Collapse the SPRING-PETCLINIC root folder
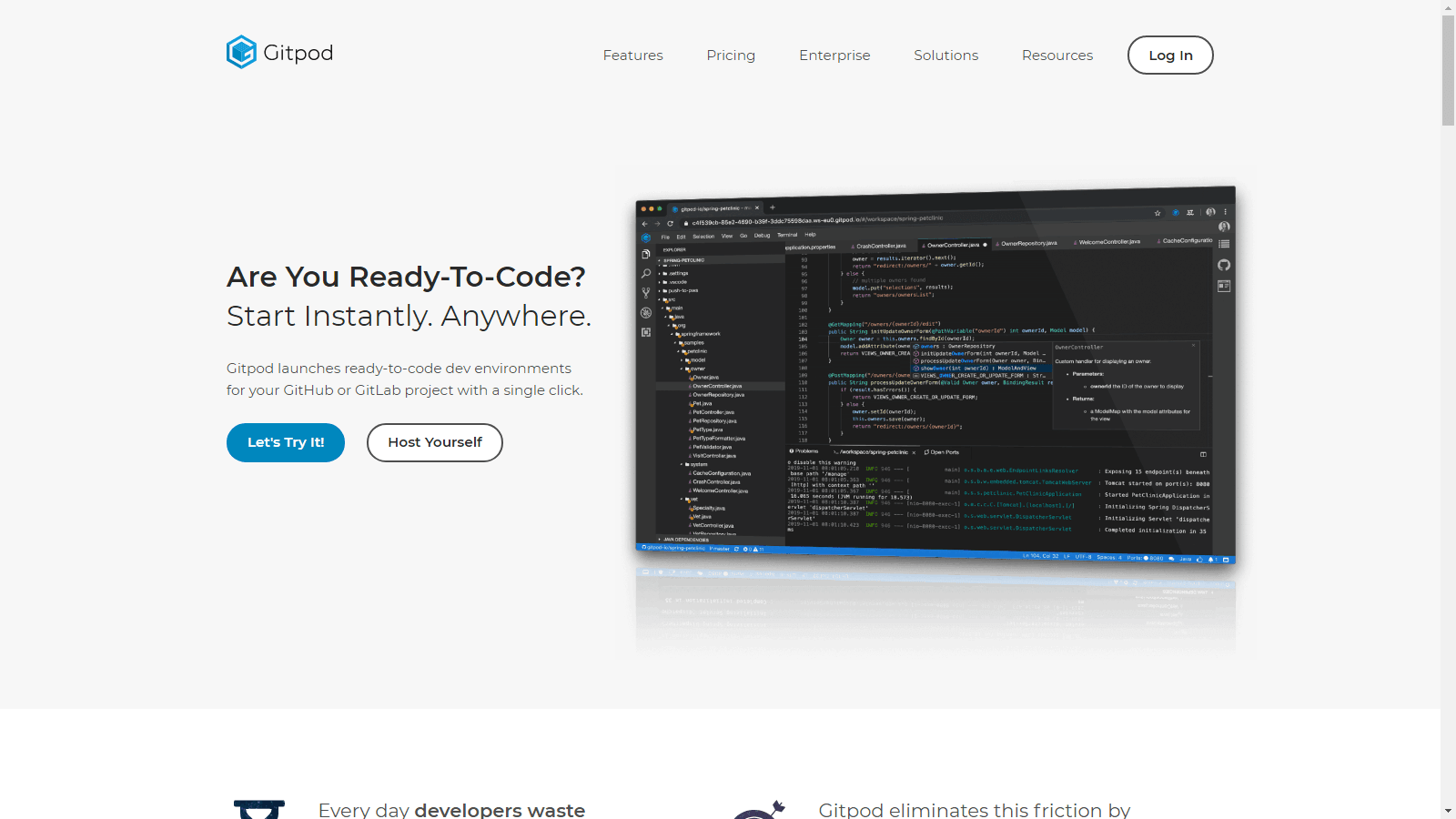The height and width of the screenshot is (819, 1456). (x=683, y=260)
